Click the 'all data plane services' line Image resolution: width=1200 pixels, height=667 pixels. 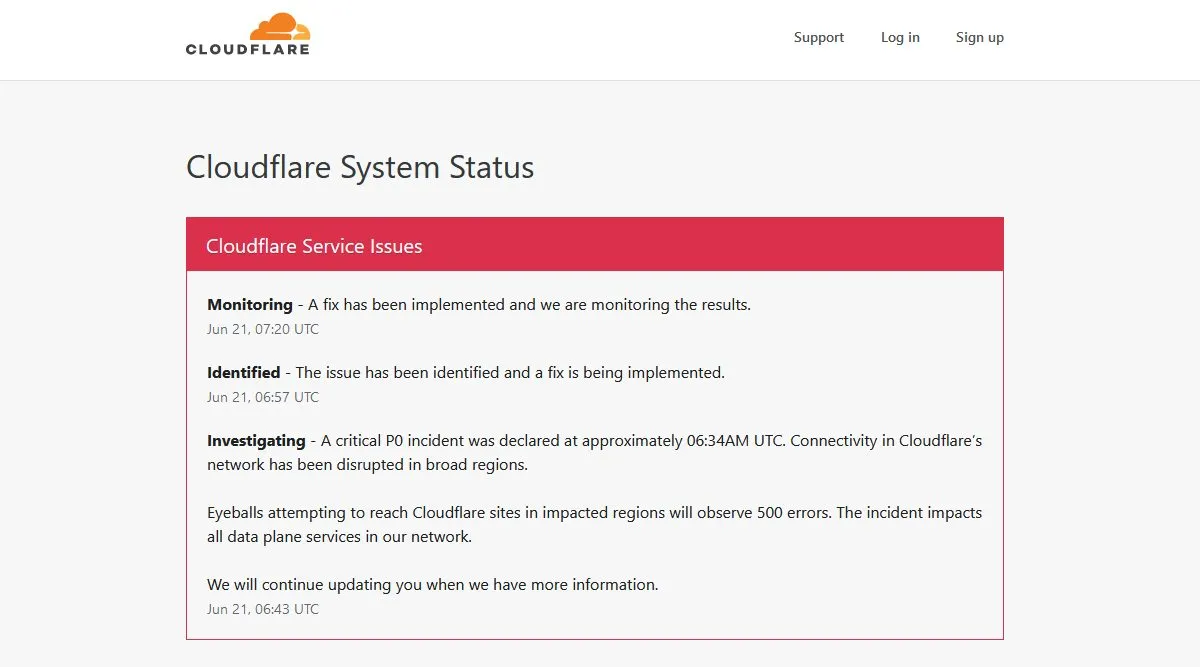coord(339,537)
